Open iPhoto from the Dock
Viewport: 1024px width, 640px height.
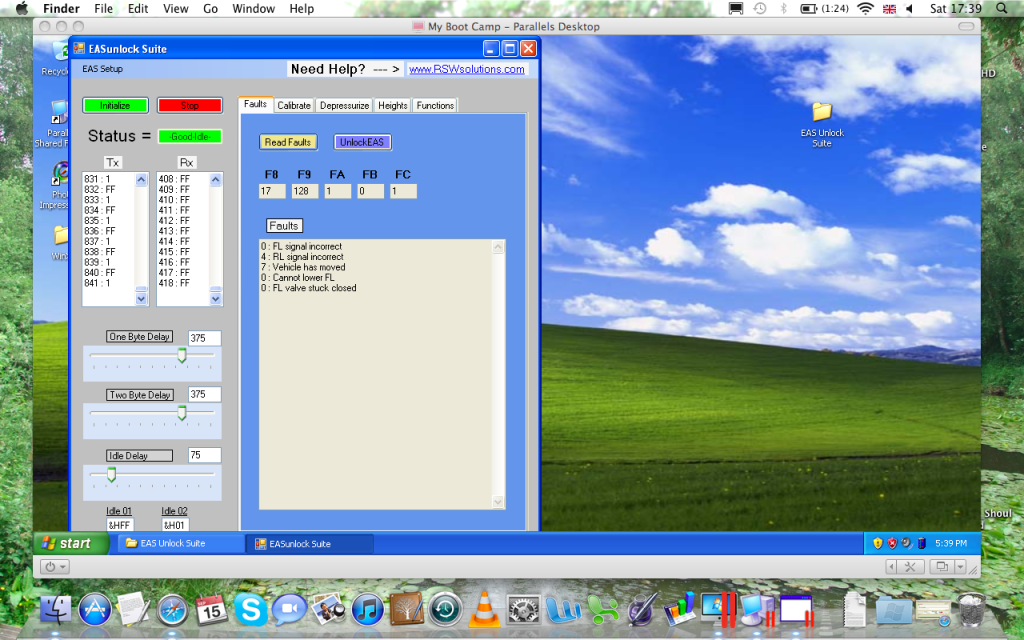(x=328, y=609)
